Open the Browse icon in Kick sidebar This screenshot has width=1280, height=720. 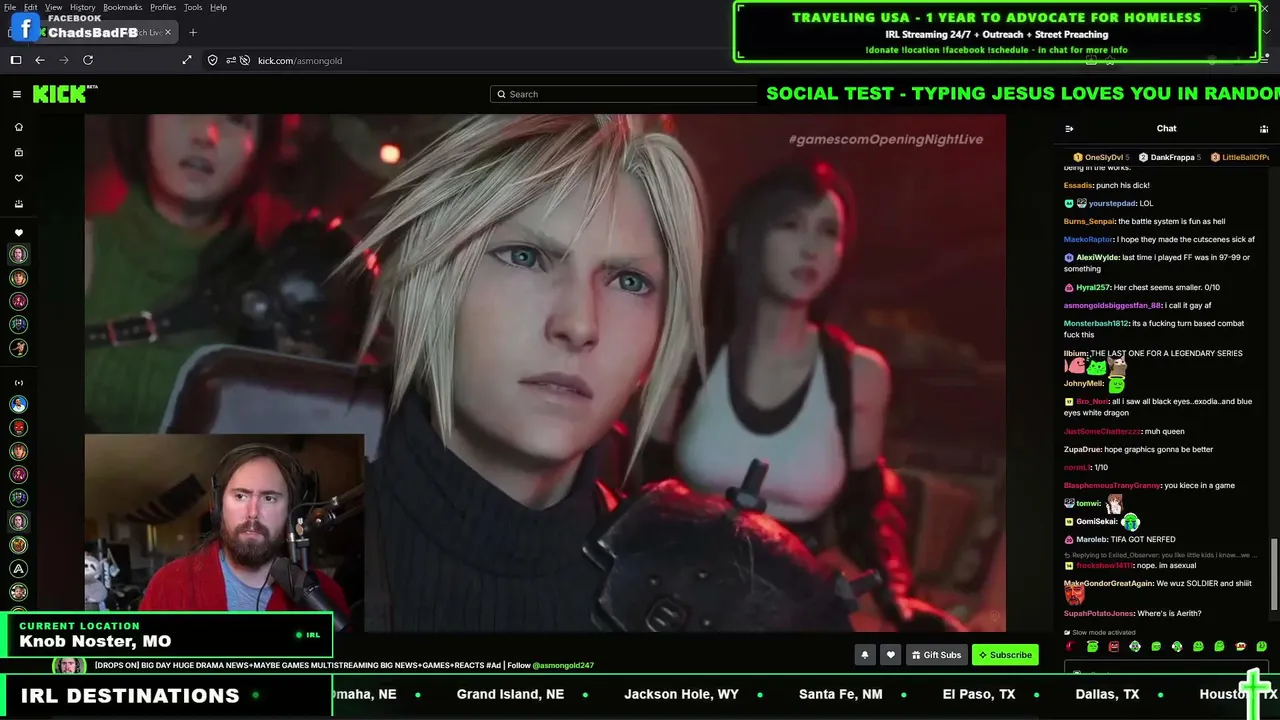pos(18,153)
